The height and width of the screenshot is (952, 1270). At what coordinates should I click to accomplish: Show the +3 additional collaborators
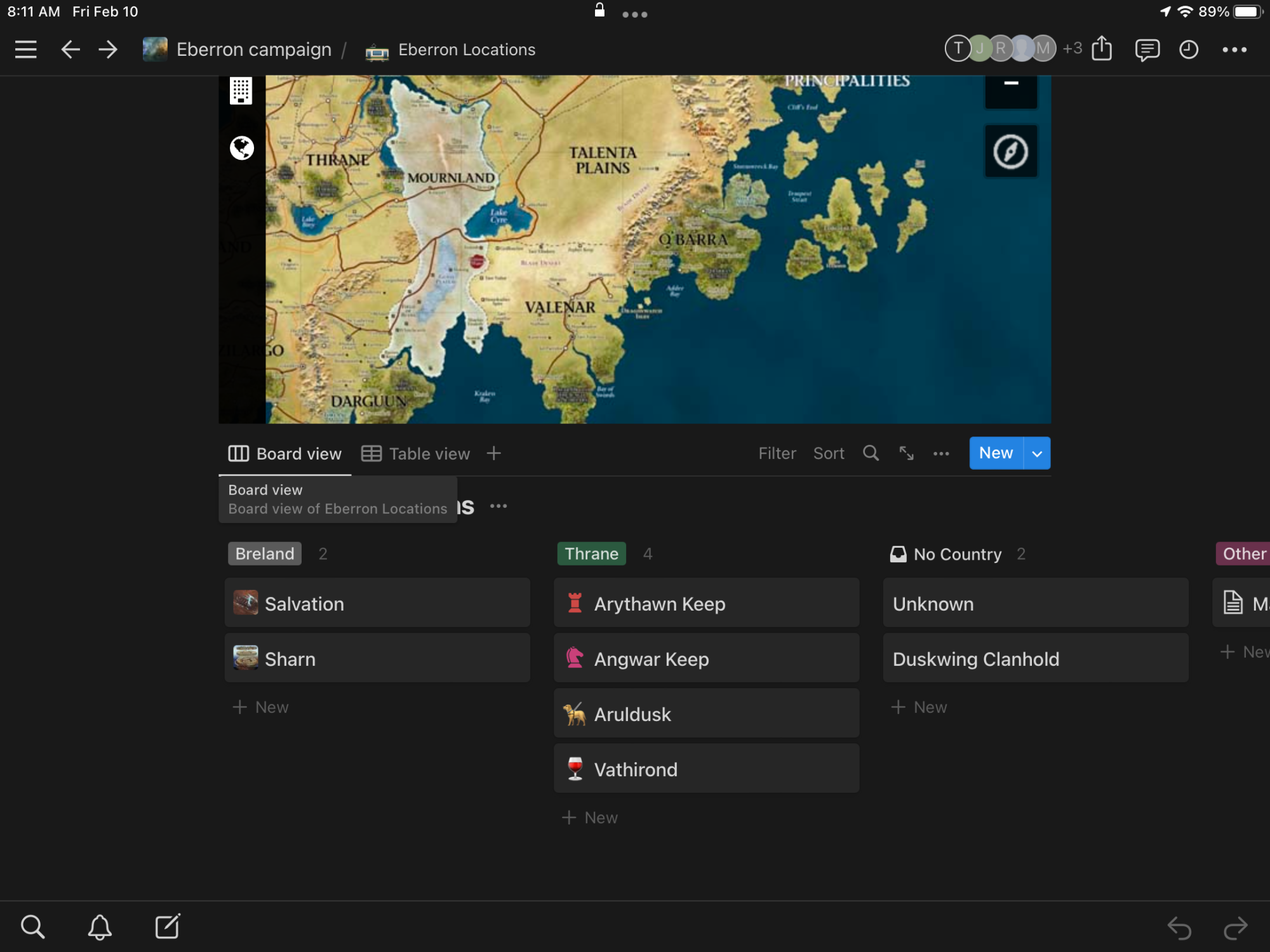click(x=1072, y=49)
